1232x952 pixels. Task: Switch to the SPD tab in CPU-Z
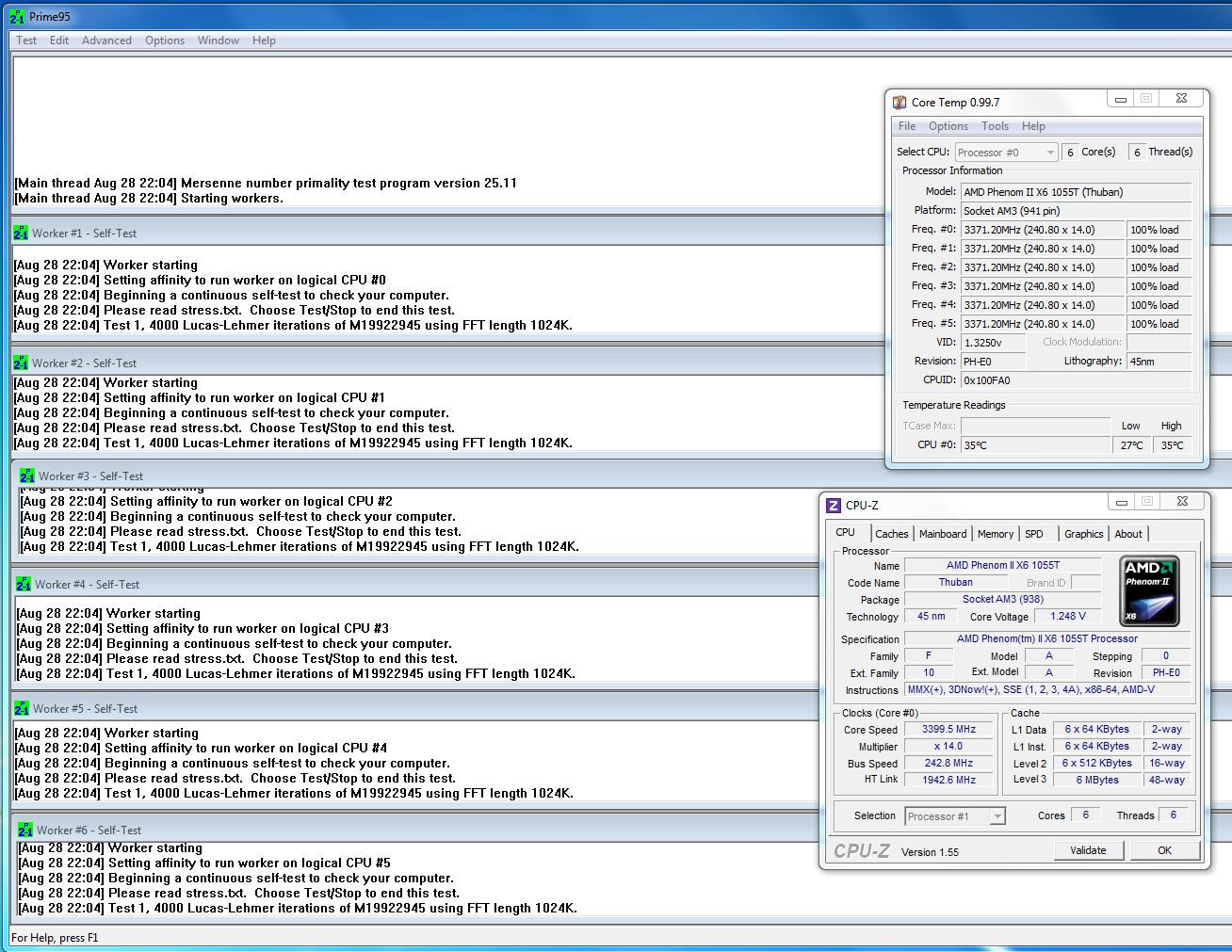(x=1034, y=534)
